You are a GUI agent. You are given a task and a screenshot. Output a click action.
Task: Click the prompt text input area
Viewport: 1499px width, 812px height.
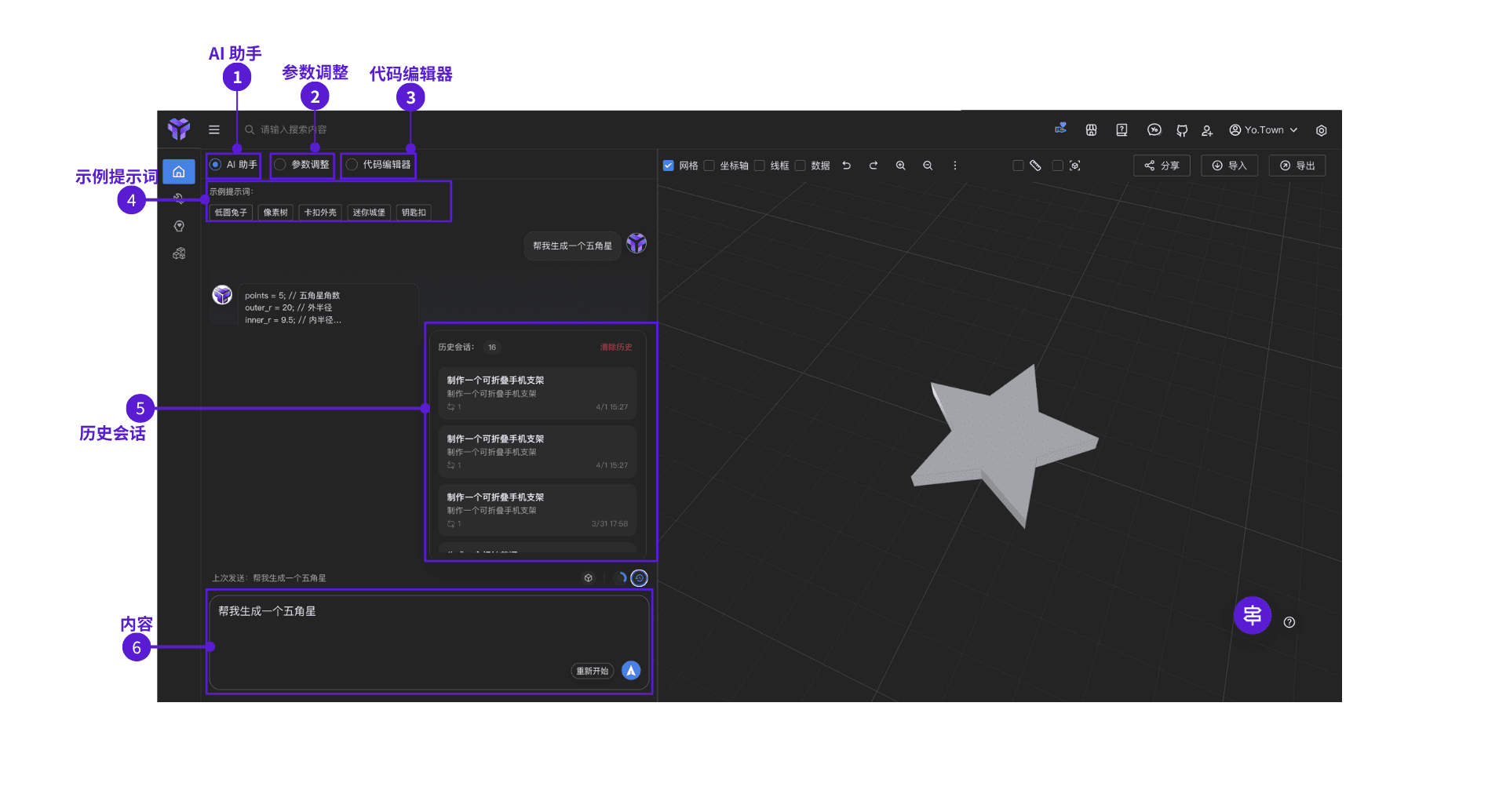click(429, 643)
